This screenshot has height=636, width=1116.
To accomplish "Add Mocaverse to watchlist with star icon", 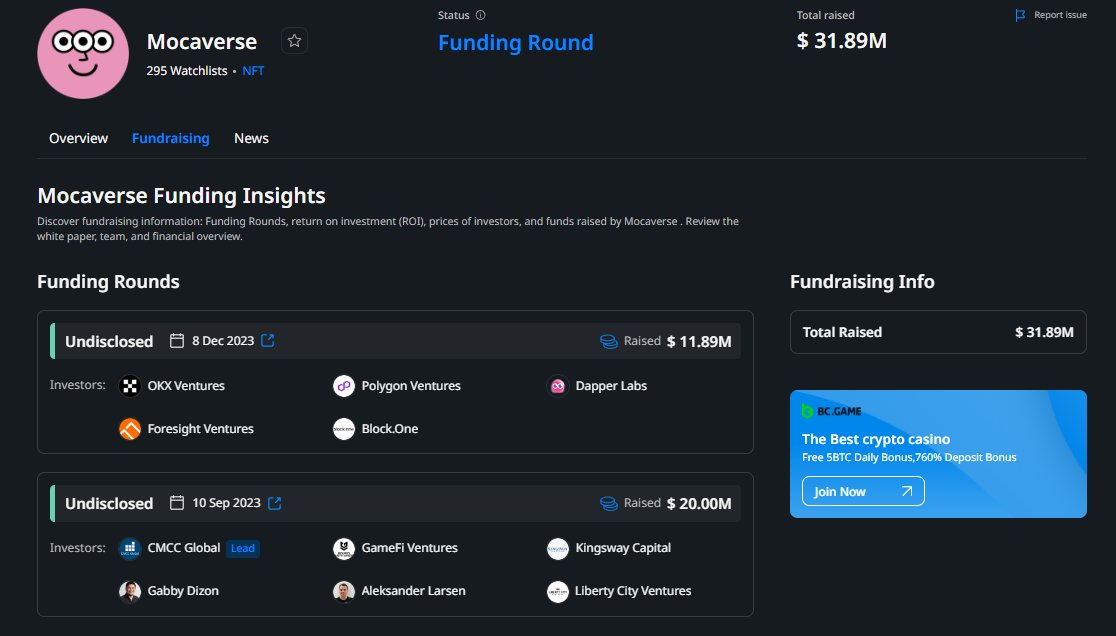I will point(294,41).
